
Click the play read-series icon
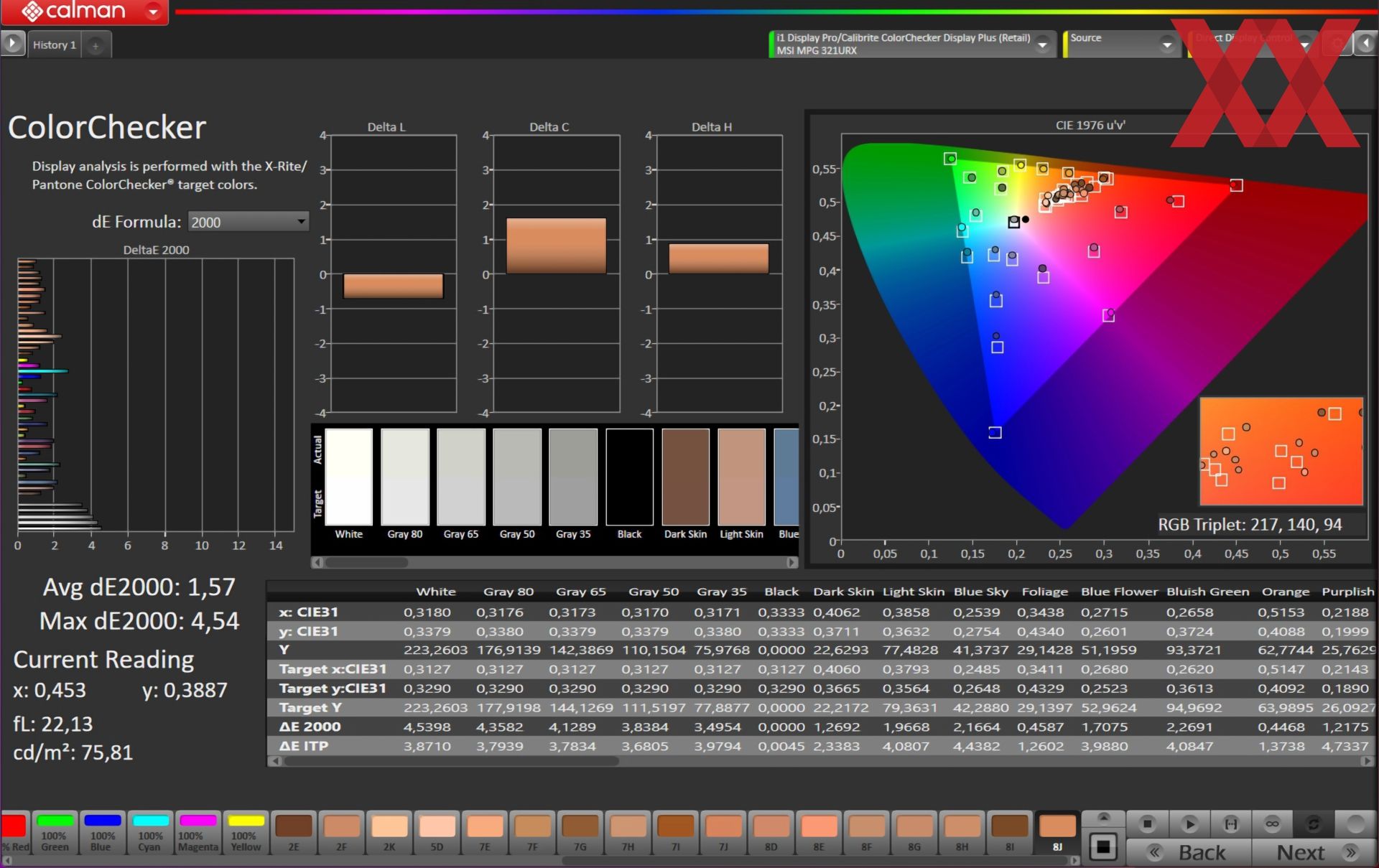[x=1189, y=823]
